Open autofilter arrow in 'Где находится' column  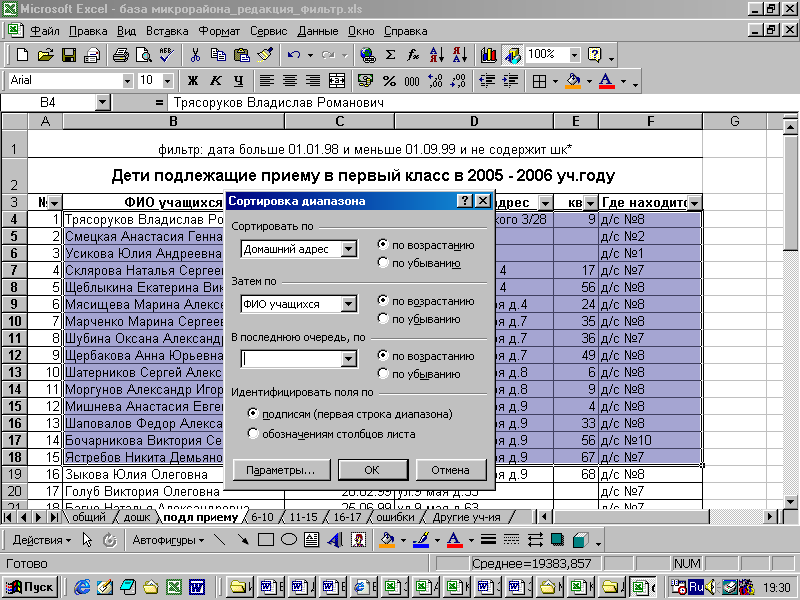click(694, 203)
